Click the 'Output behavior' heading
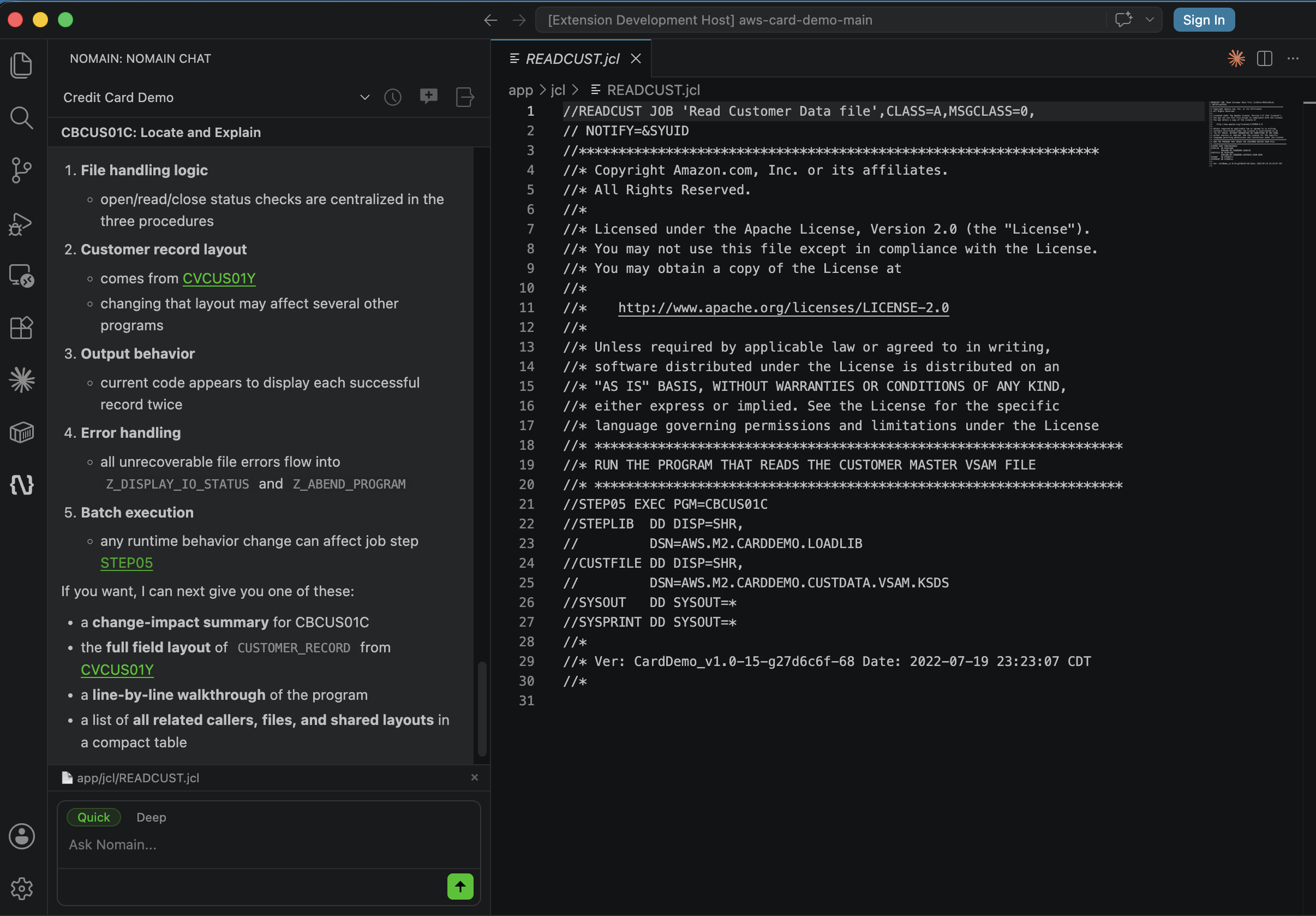The height and width of the screenshot is (916, 1316). tap(137, 353)
